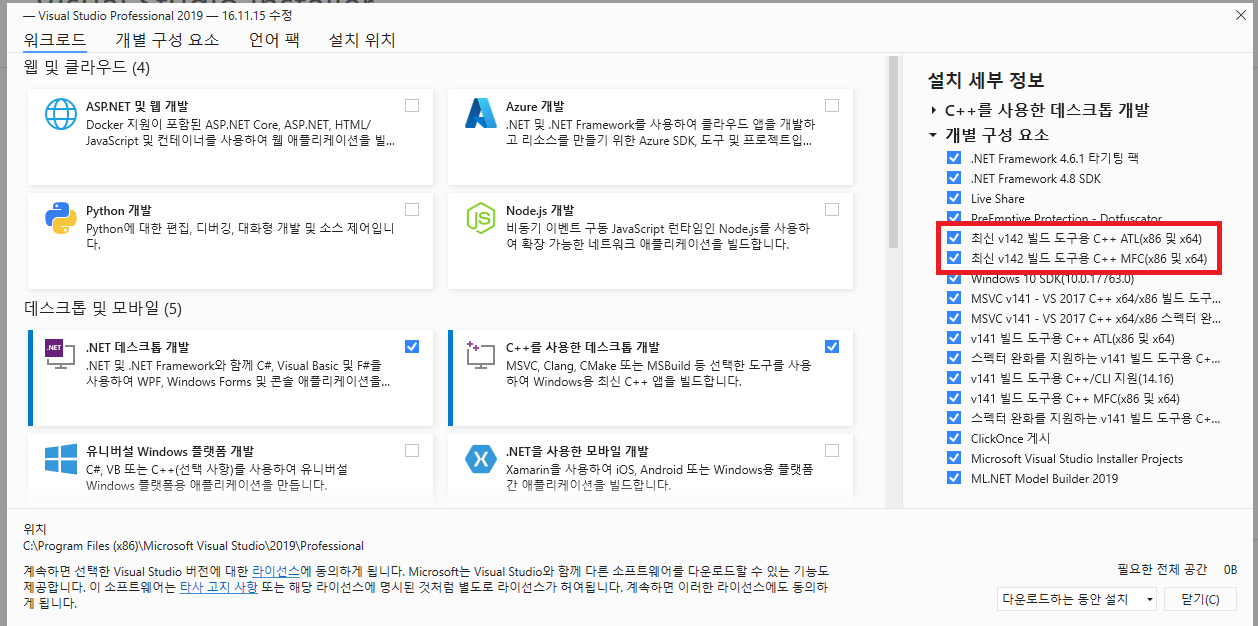Uncheck v141 빌드 도구용 C++/CLI 지원(14.16)
The width and height of the screenshot is (1258, 626).
(x=954, y=378)
